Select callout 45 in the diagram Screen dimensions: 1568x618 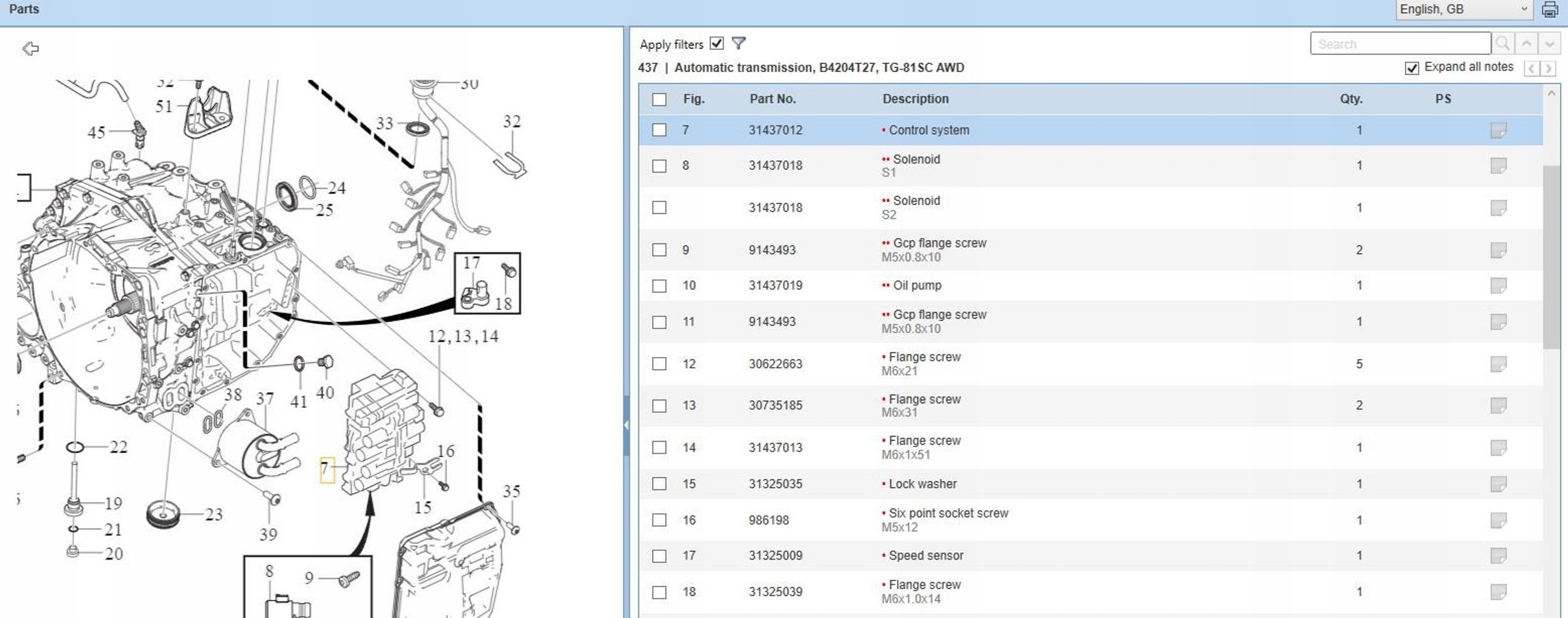click(x=97, y=132)
